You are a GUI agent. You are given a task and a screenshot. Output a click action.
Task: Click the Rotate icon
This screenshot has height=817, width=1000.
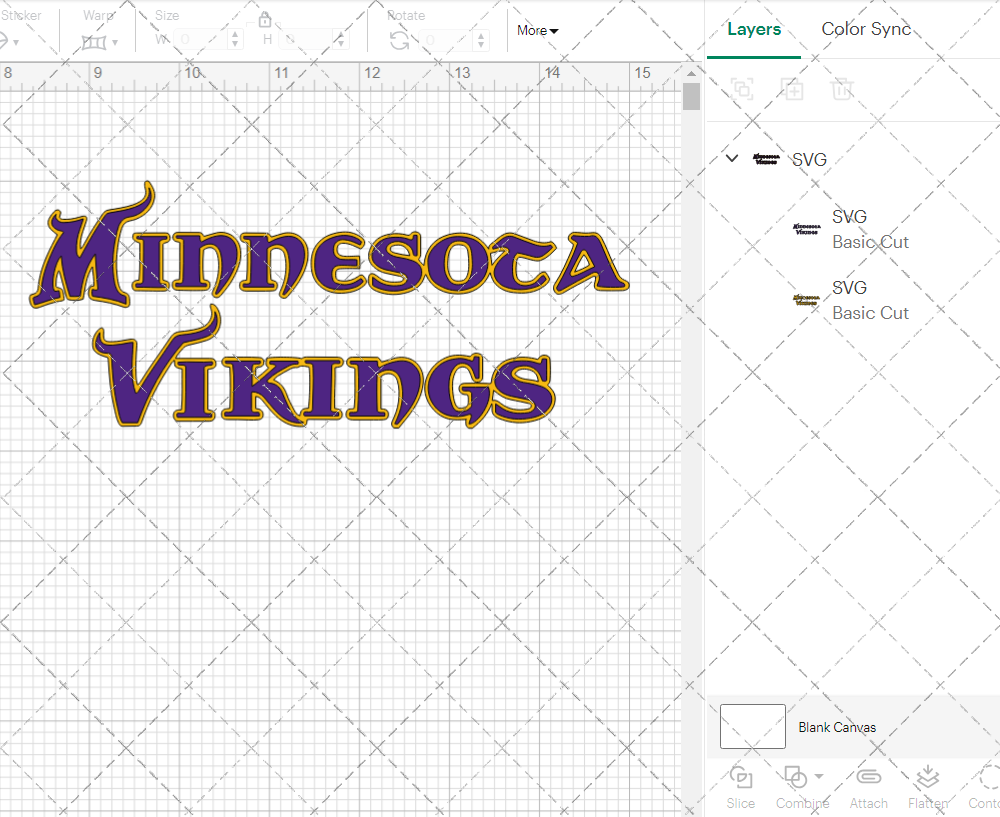point(400,40)
